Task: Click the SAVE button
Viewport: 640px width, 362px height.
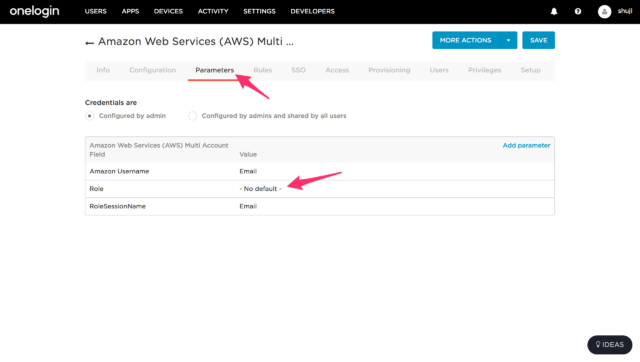Action: [x=538, y=40]
